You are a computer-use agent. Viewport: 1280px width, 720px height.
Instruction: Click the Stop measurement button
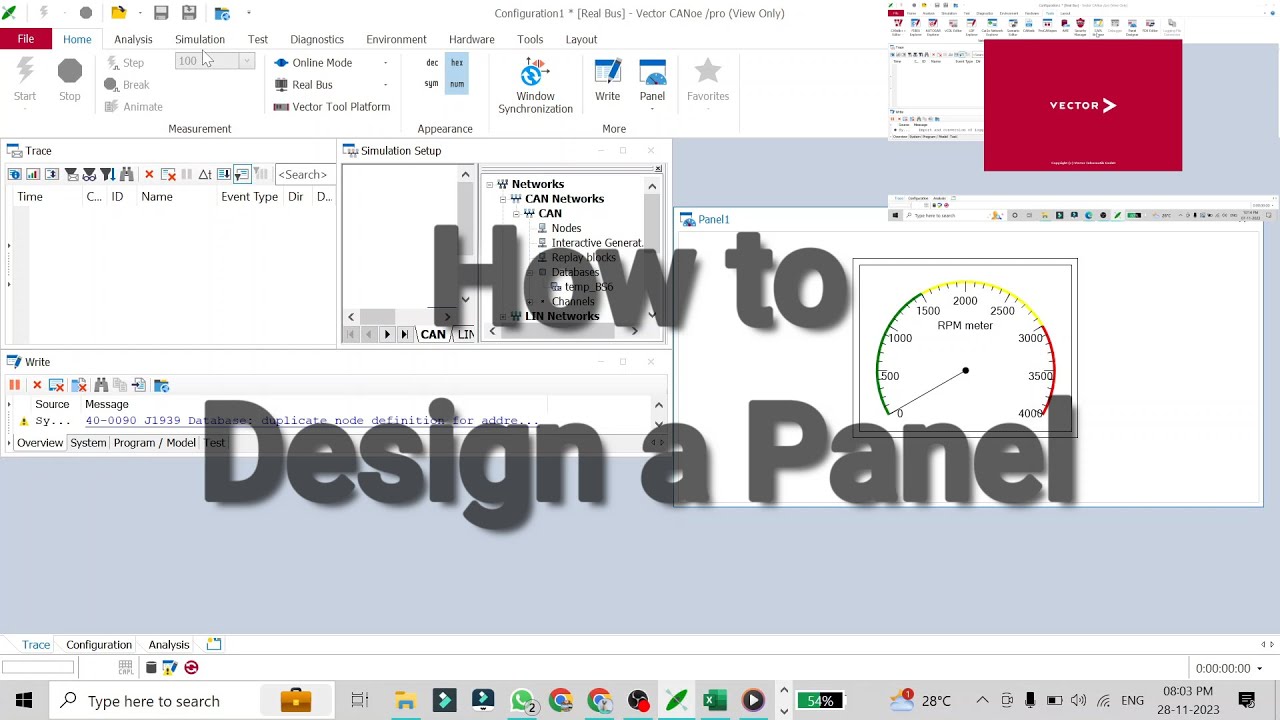69,80
